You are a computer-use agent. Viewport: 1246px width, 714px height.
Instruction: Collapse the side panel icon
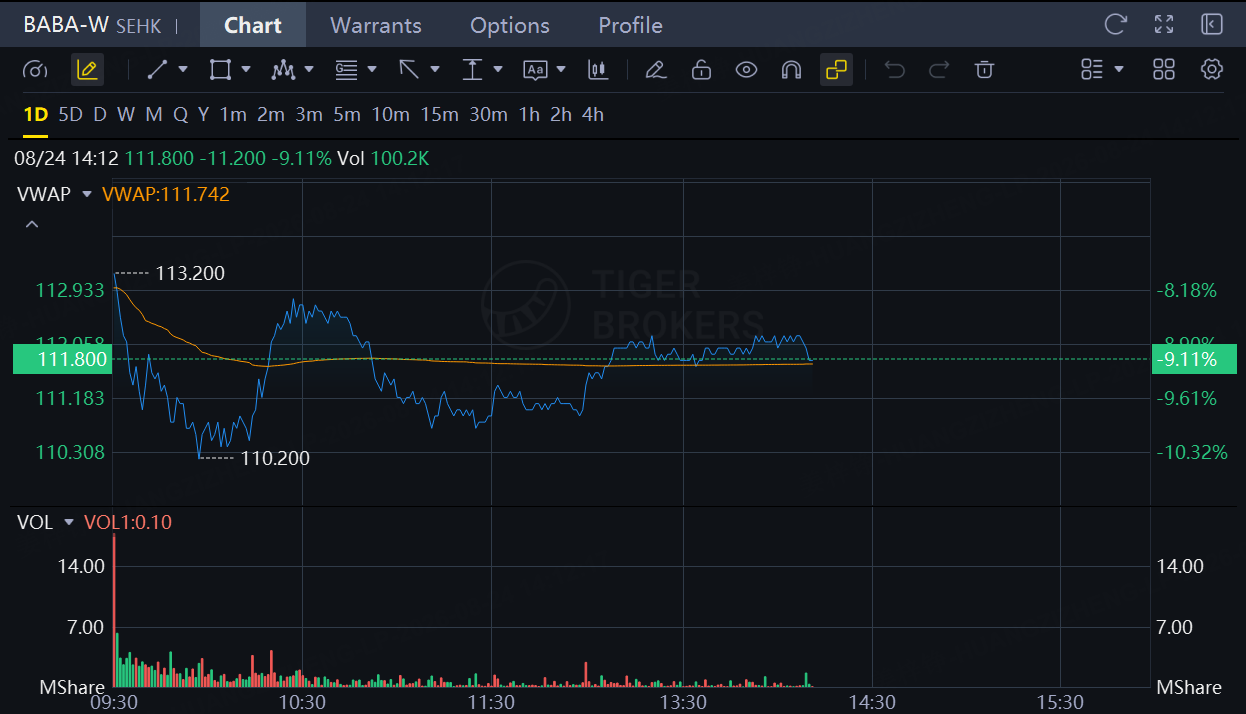click(x=1212, y=25)
